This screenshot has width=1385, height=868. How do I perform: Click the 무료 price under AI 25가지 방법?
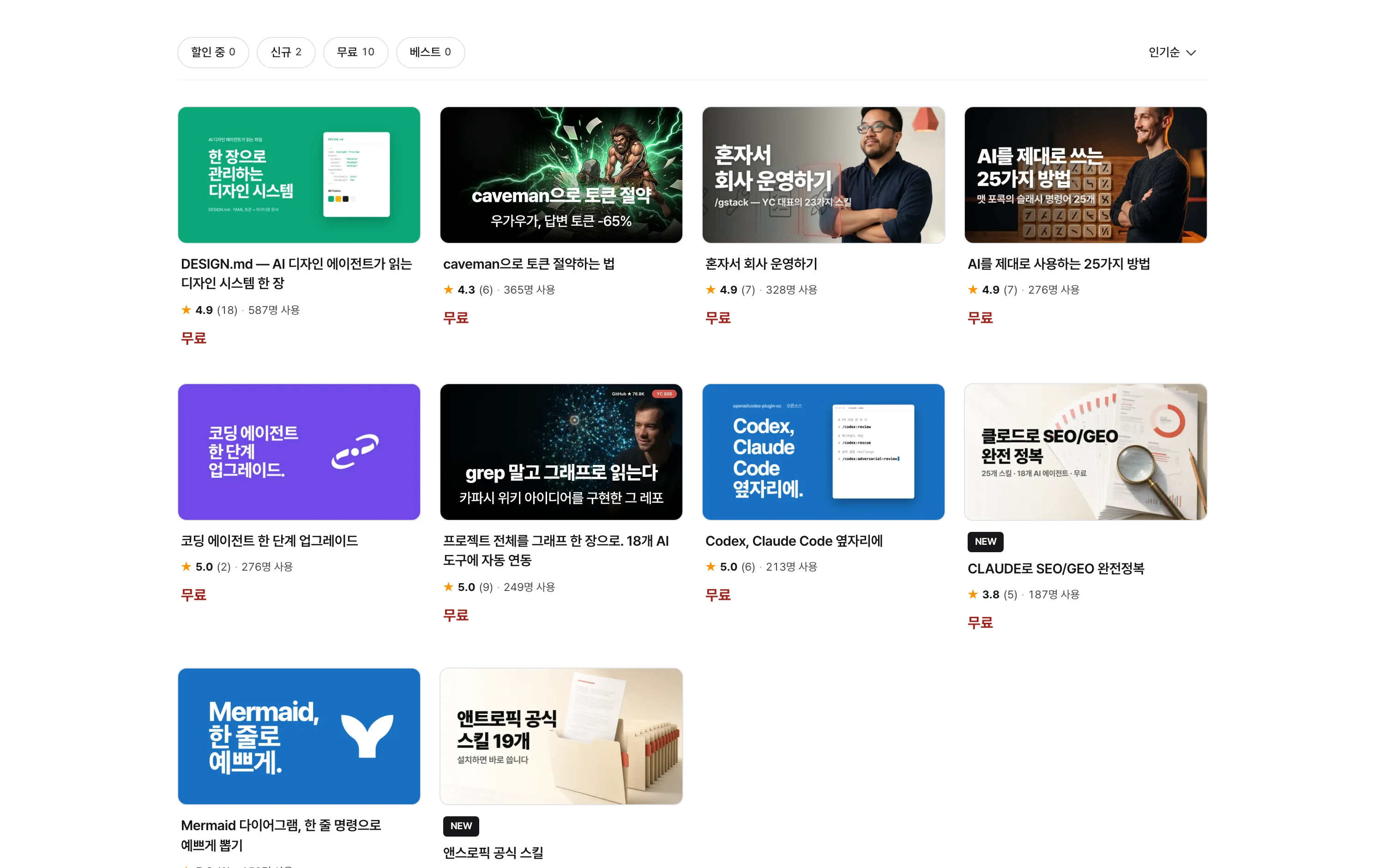click(x=980, y=318)
